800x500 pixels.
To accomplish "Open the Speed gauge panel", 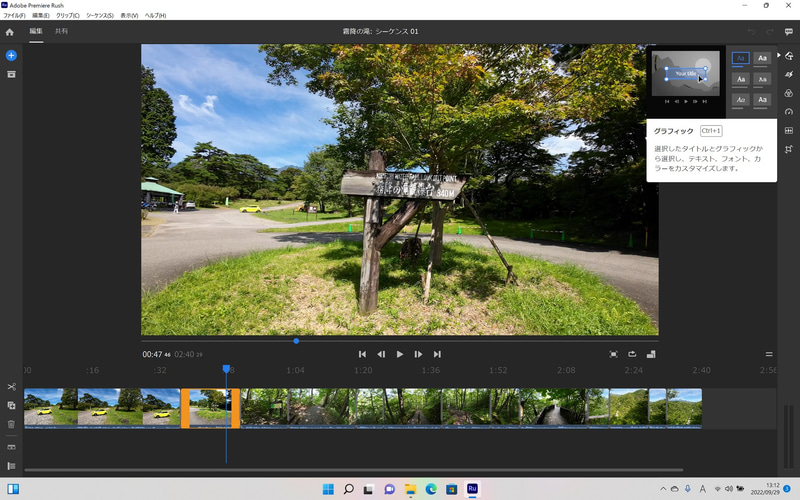I will 789,112.
